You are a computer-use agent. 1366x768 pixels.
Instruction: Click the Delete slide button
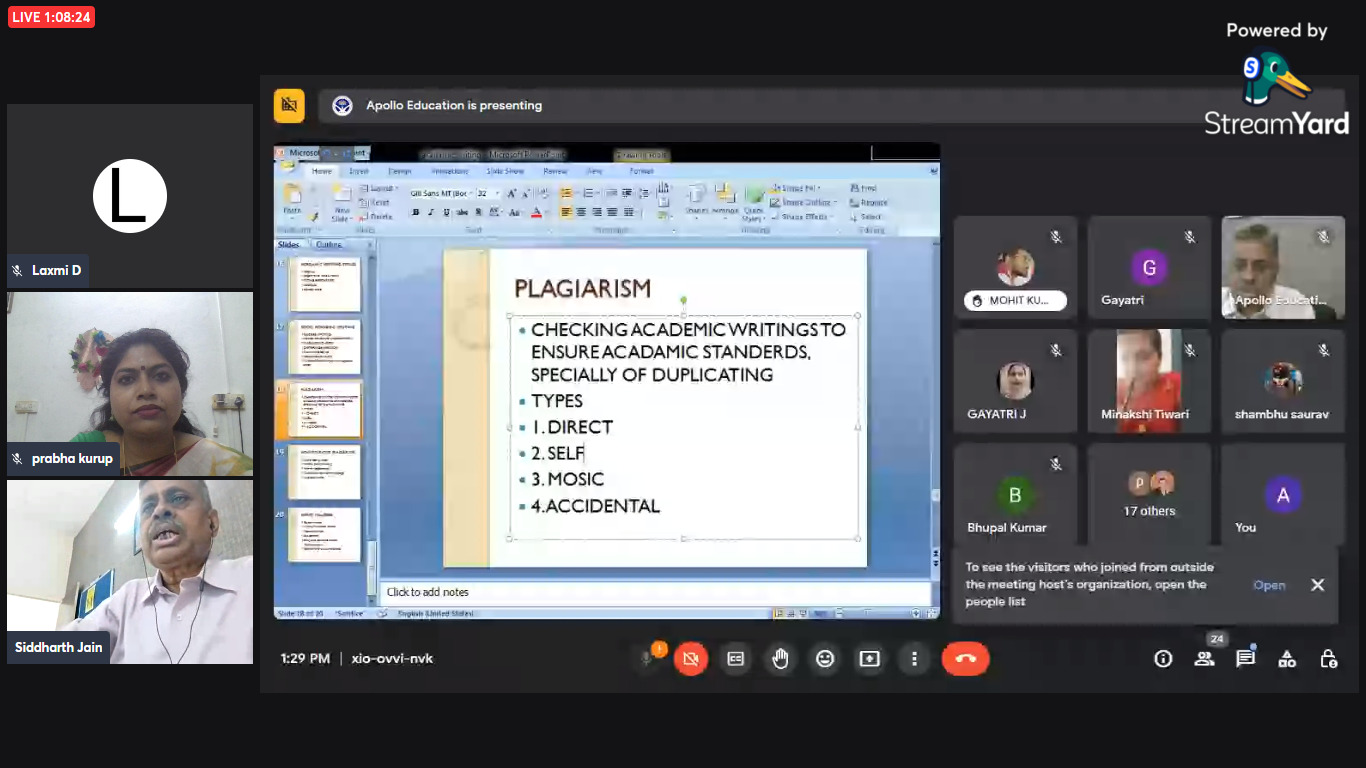coord(377,217)
